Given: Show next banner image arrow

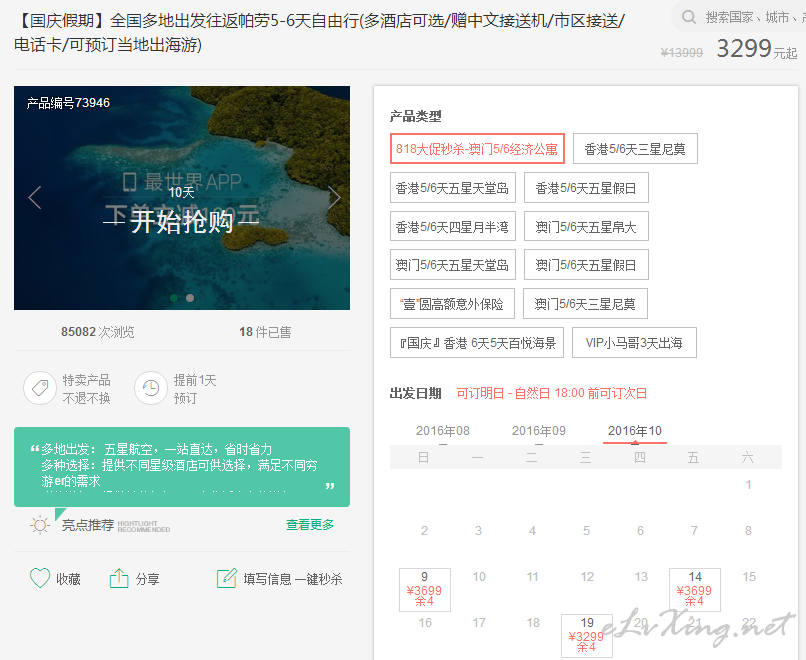Looking at the screenshot, I should pyautogui.click(x=334, y=197).
